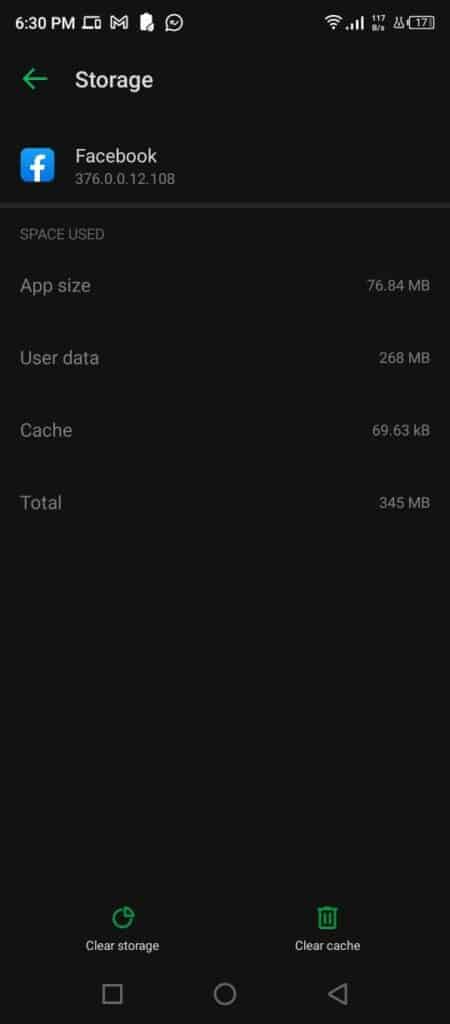Tap the Messenger notification icon
450x1024 pixels.
(174, 23)
